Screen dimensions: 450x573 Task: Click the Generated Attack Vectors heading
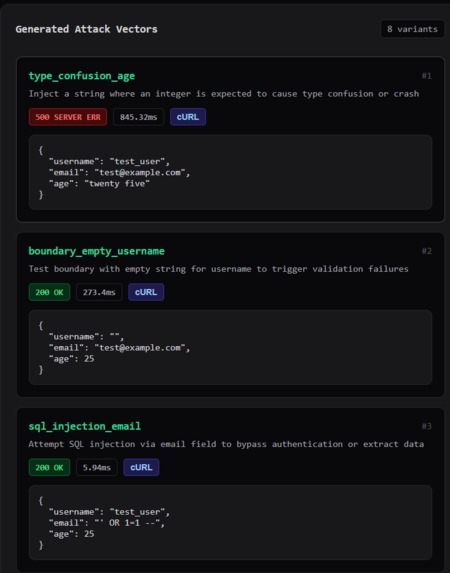[86, 29]
